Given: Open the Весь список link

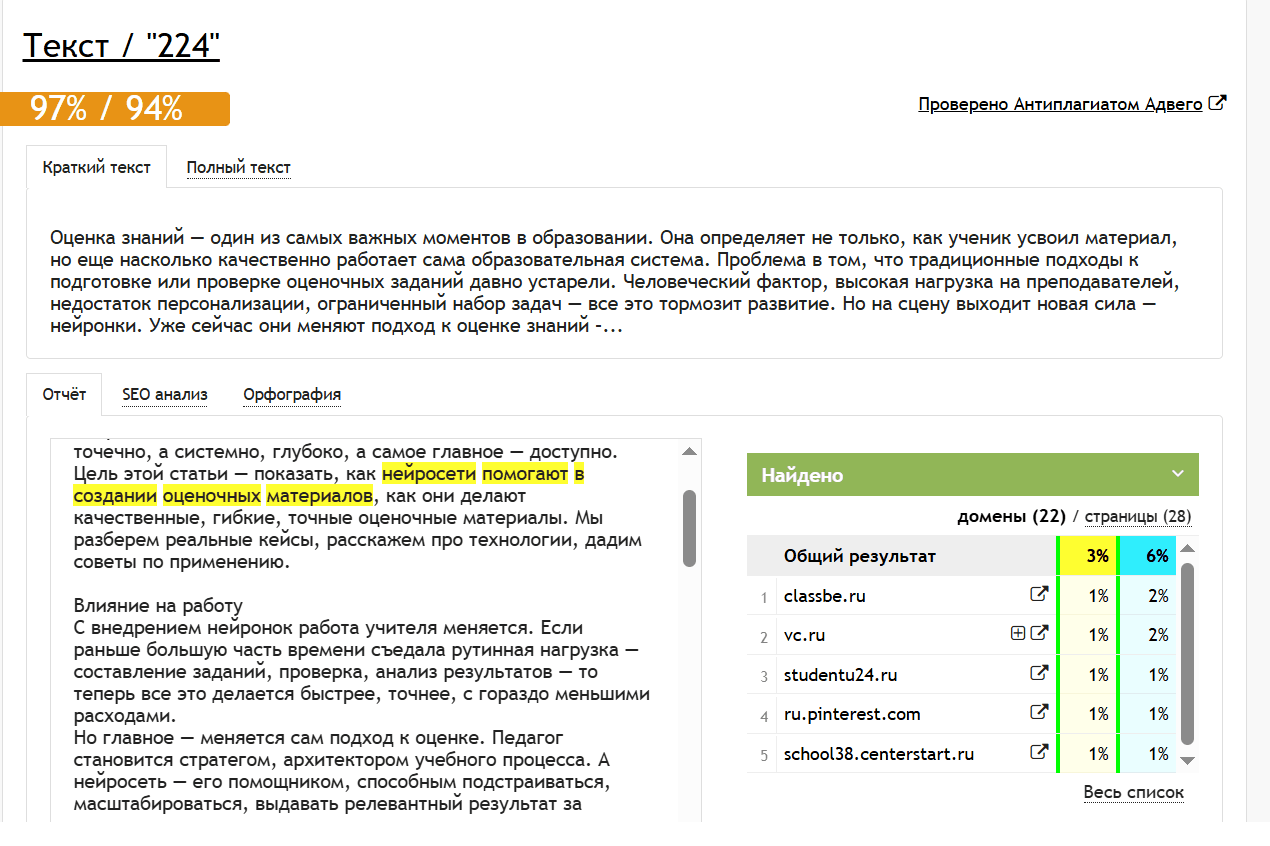Looking at the screenshot, I should tap(1134, 792).
